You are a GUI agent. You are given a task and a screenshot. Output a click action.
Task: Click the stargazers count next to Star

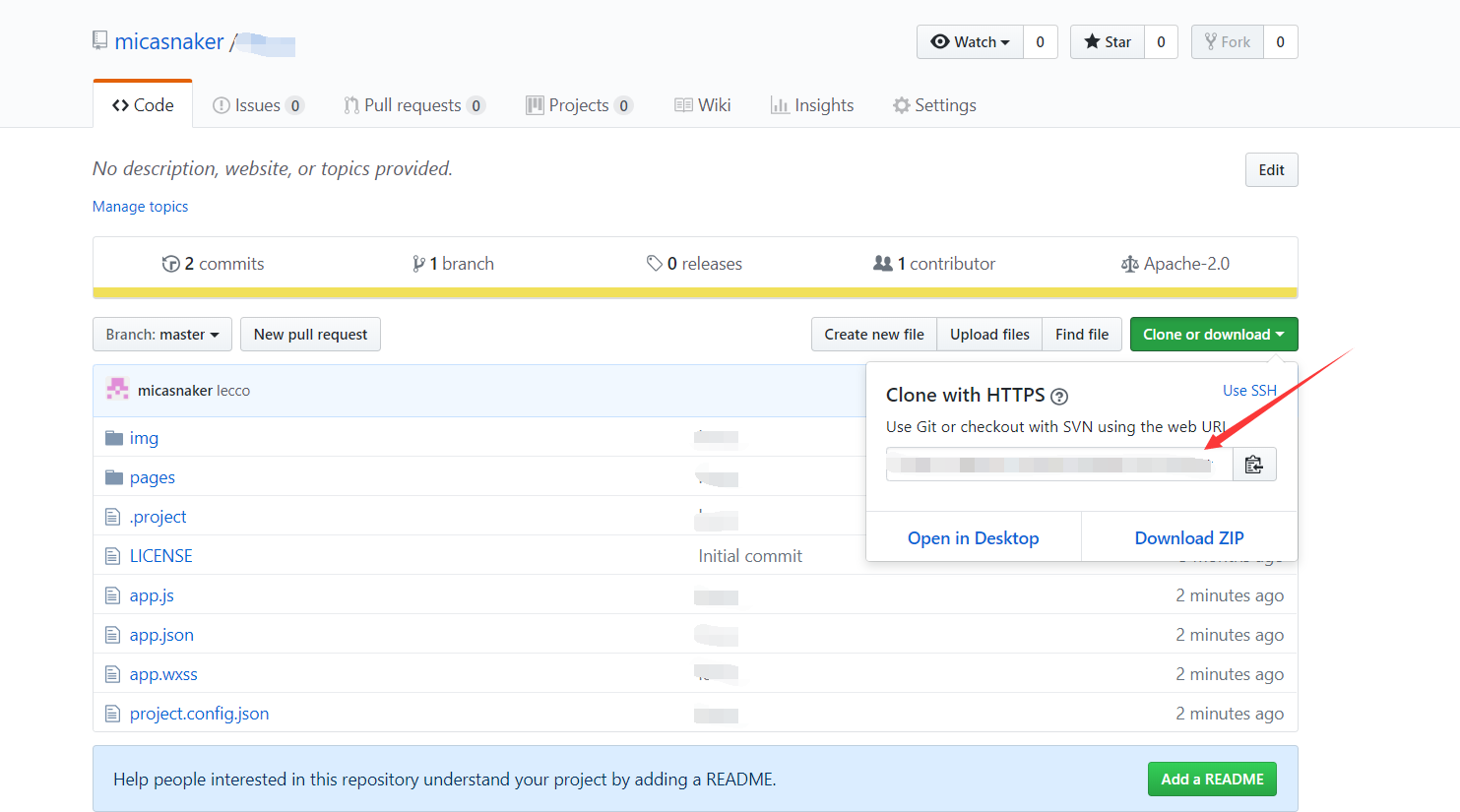[1162, 41]
